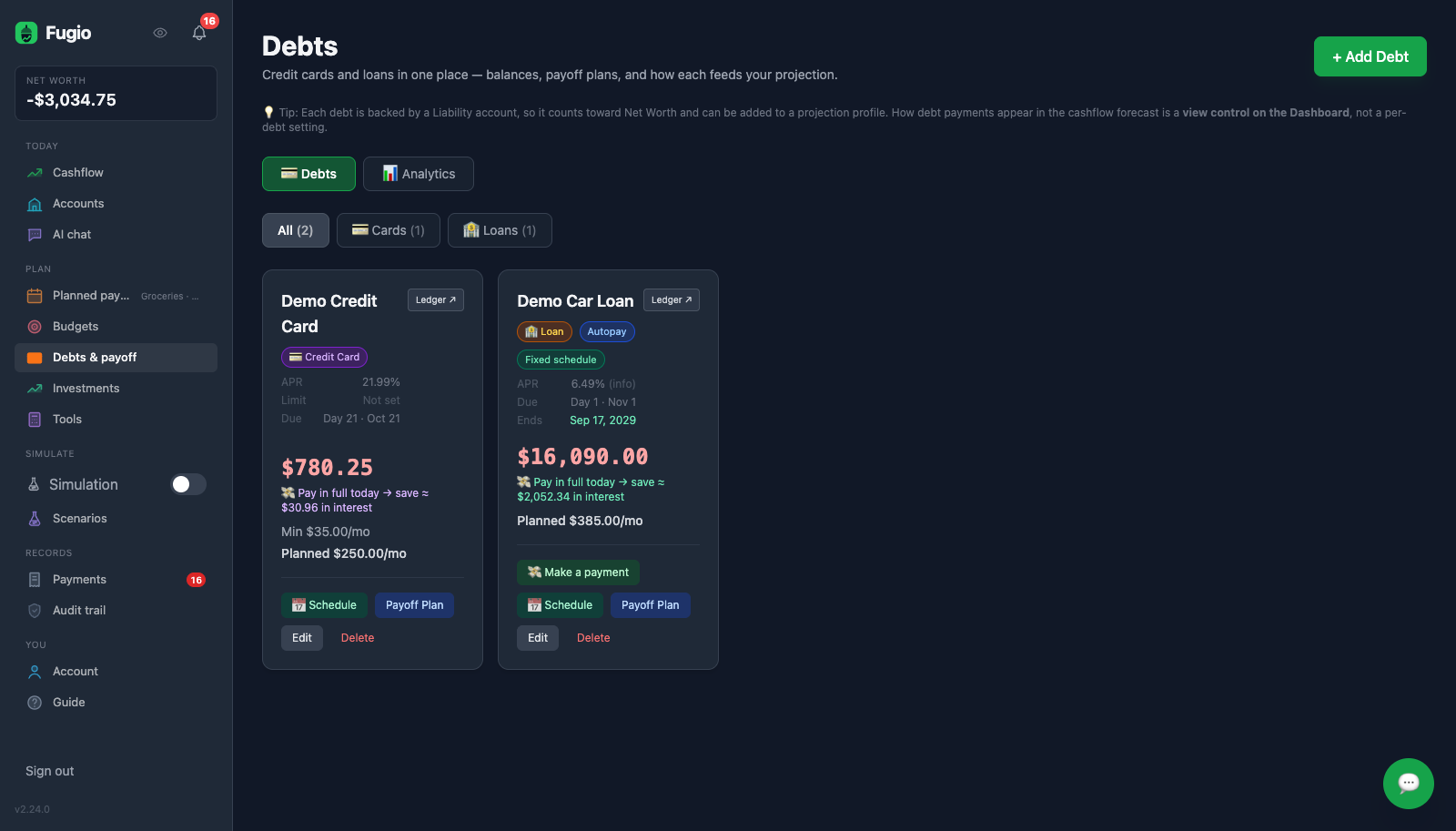The width and height of the screenshot is (1456, 831).
Task: Click the + Add Debt button
Action: click(x=1370, y=56)
